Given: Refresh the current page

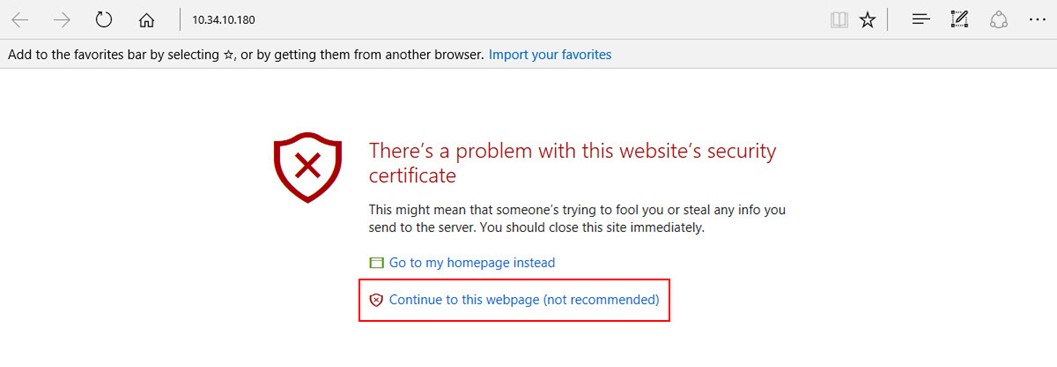Looking at the screenshot, I should click(x=103, y=20).
